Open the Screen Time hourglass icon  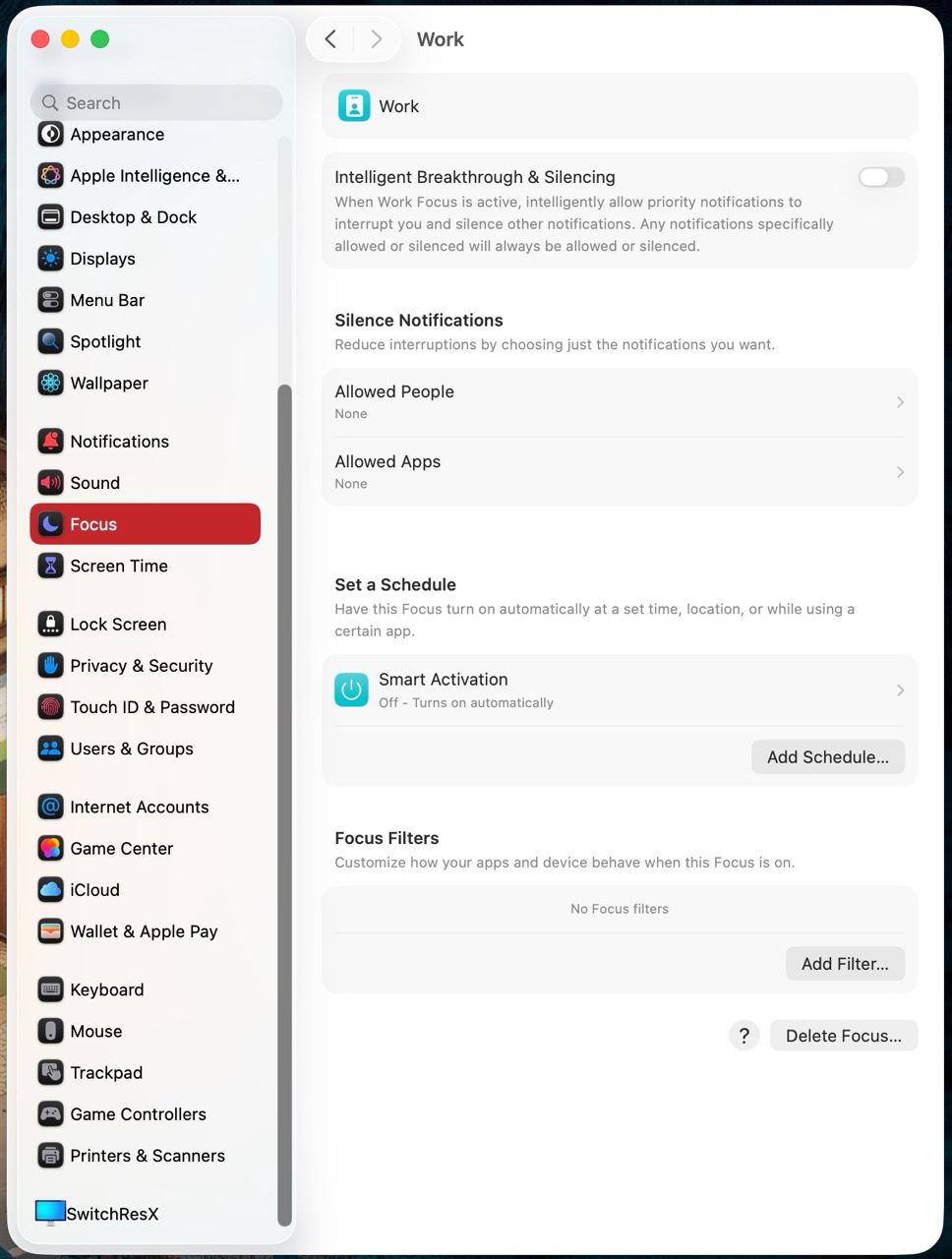(x=50, y=565)
